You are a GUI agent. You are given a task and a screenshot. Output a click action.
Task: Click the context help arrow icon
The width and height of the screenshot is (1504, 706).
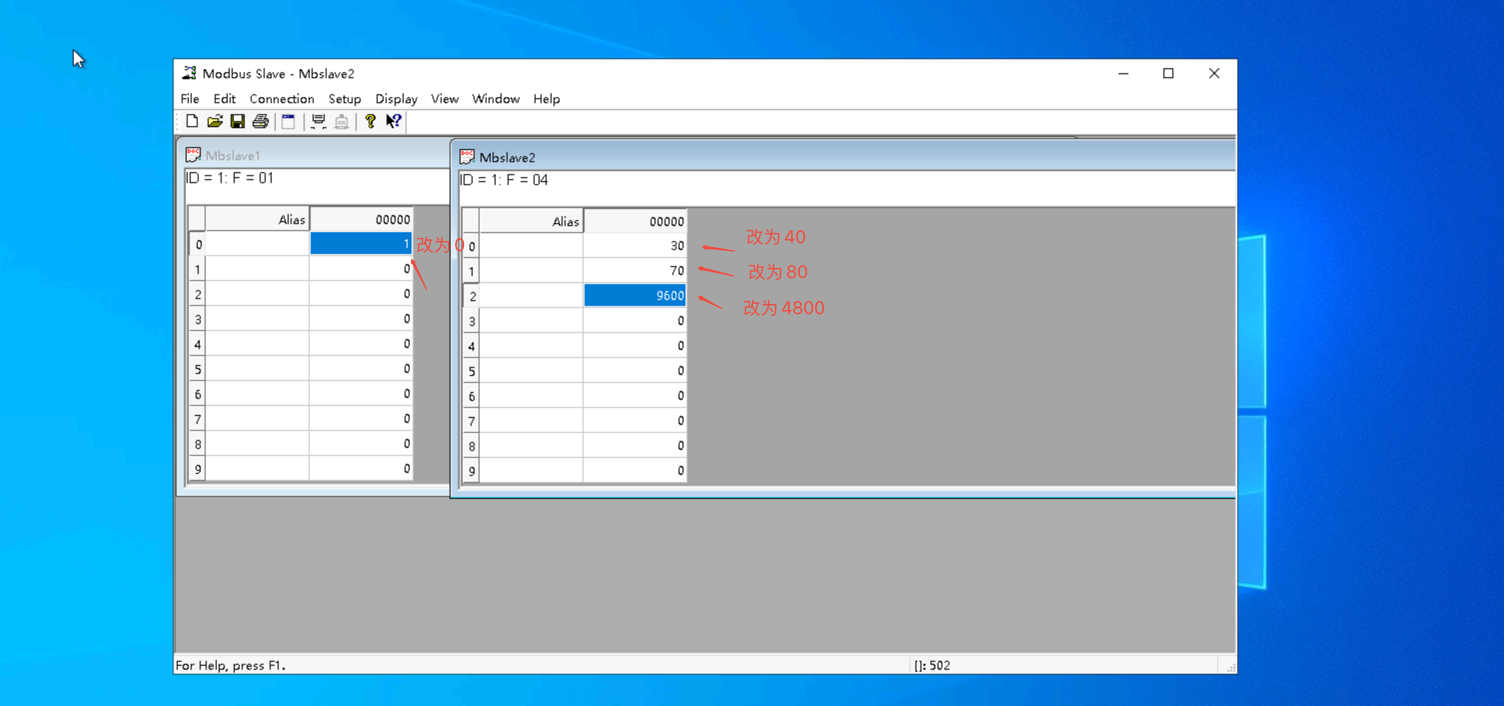coord(394,121)
